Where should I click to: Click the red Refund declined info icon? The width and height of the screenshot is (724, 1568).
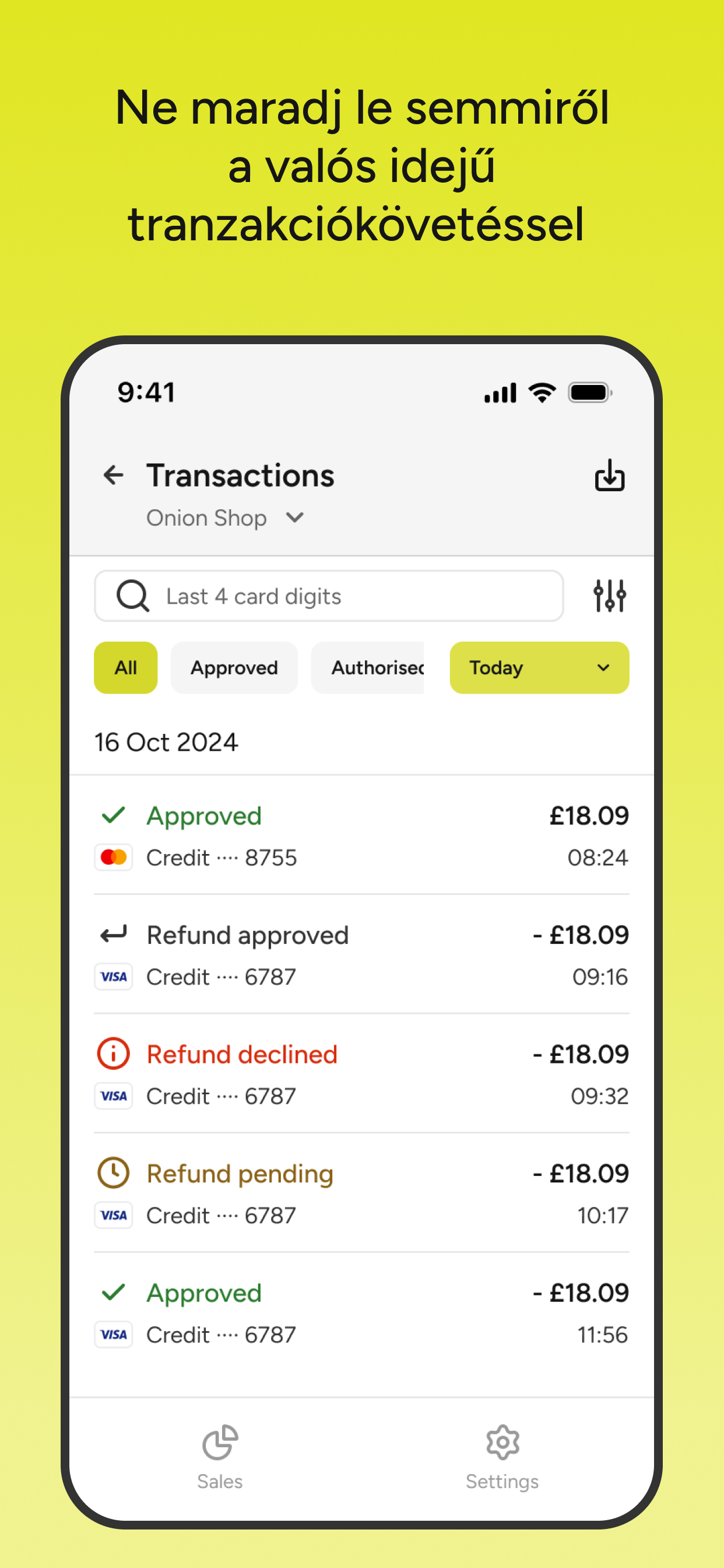point(113,1053)
